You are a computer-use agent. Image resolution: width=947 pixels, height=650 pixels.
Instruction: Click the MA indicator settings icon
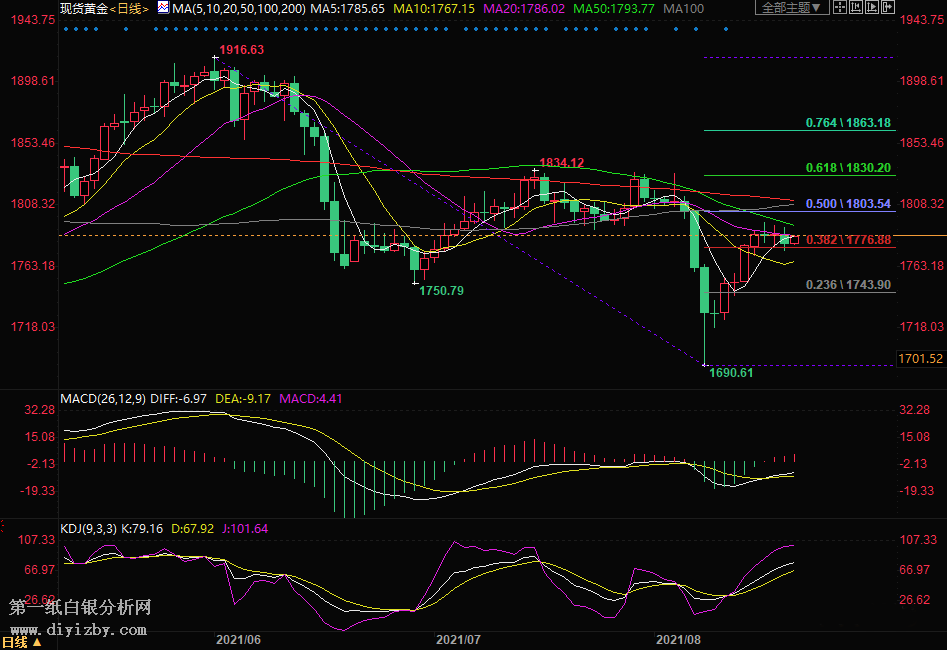[163, 8]
